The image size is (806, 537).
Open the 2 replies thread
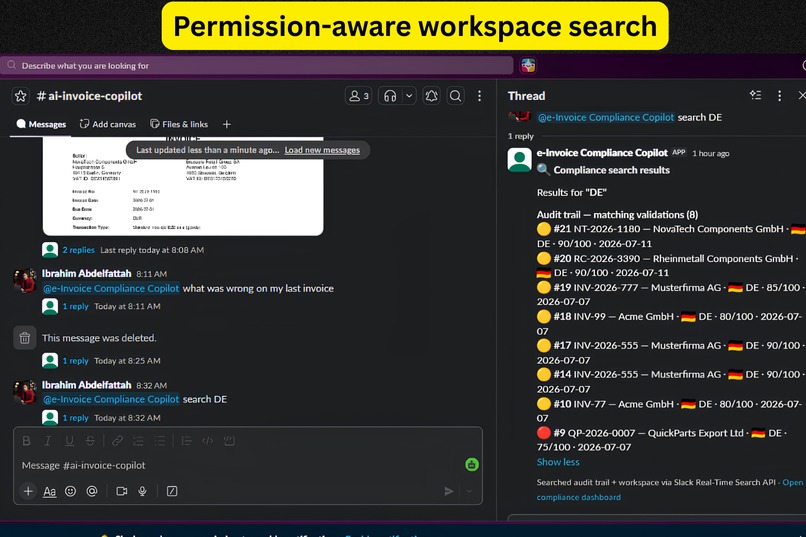pyautogui.click(x=79, y=250)
